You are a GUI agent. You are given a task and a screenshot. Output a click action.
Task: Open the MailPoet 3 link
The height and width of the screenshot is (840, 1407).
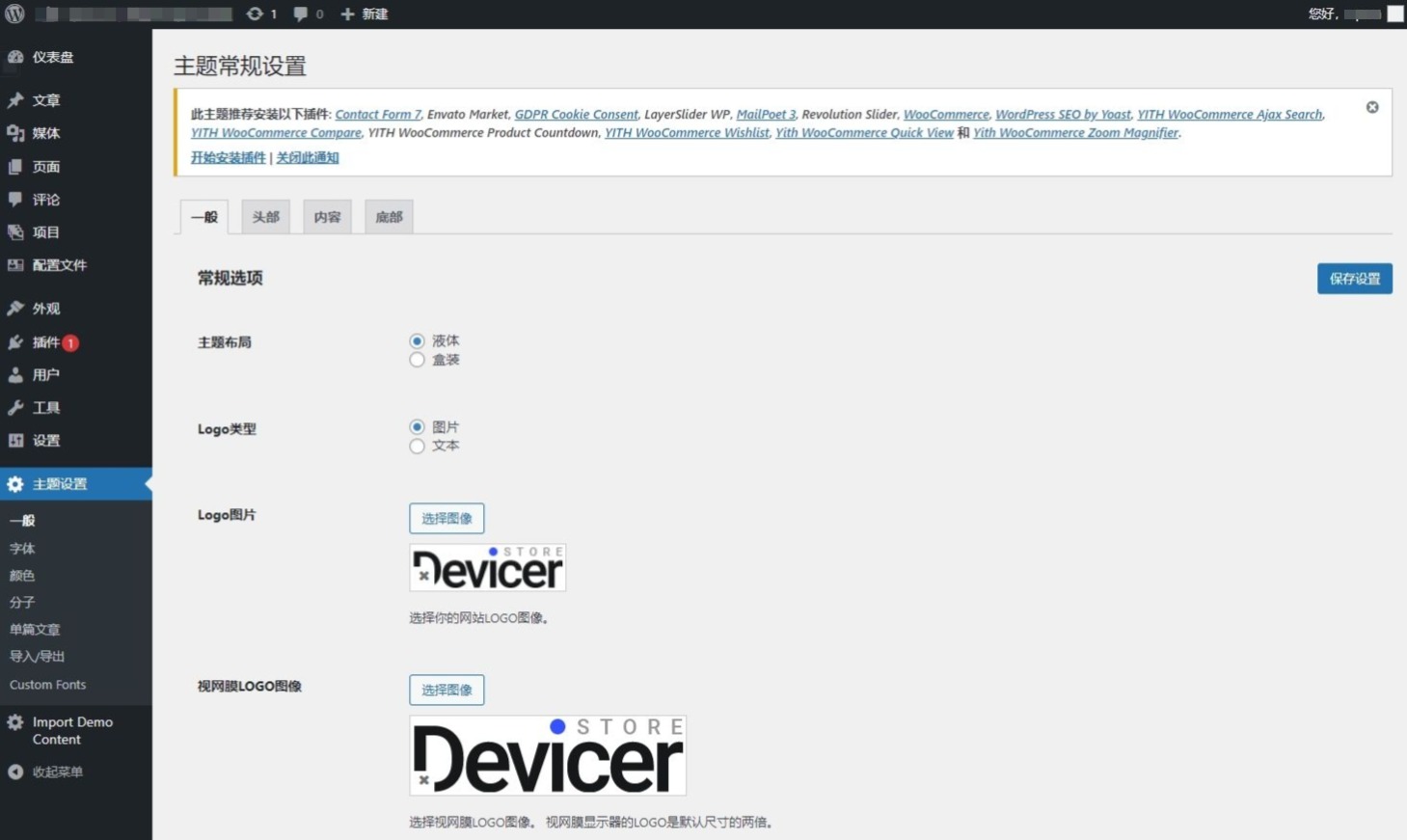tap(766, 114)
